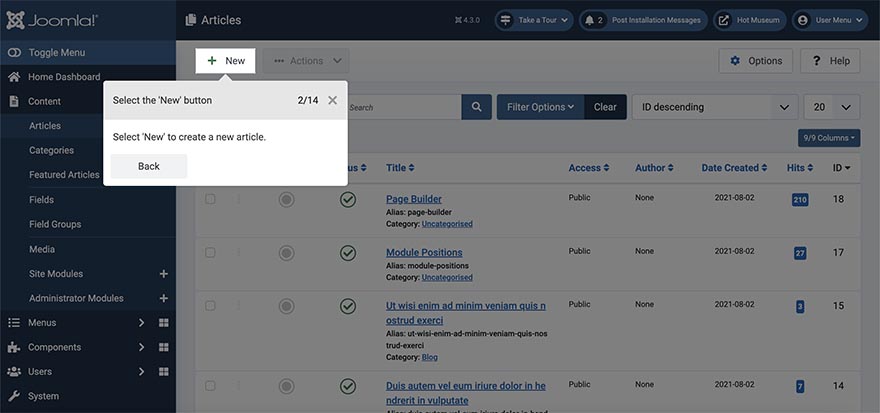Open the Site Modules list

[56, 273]
